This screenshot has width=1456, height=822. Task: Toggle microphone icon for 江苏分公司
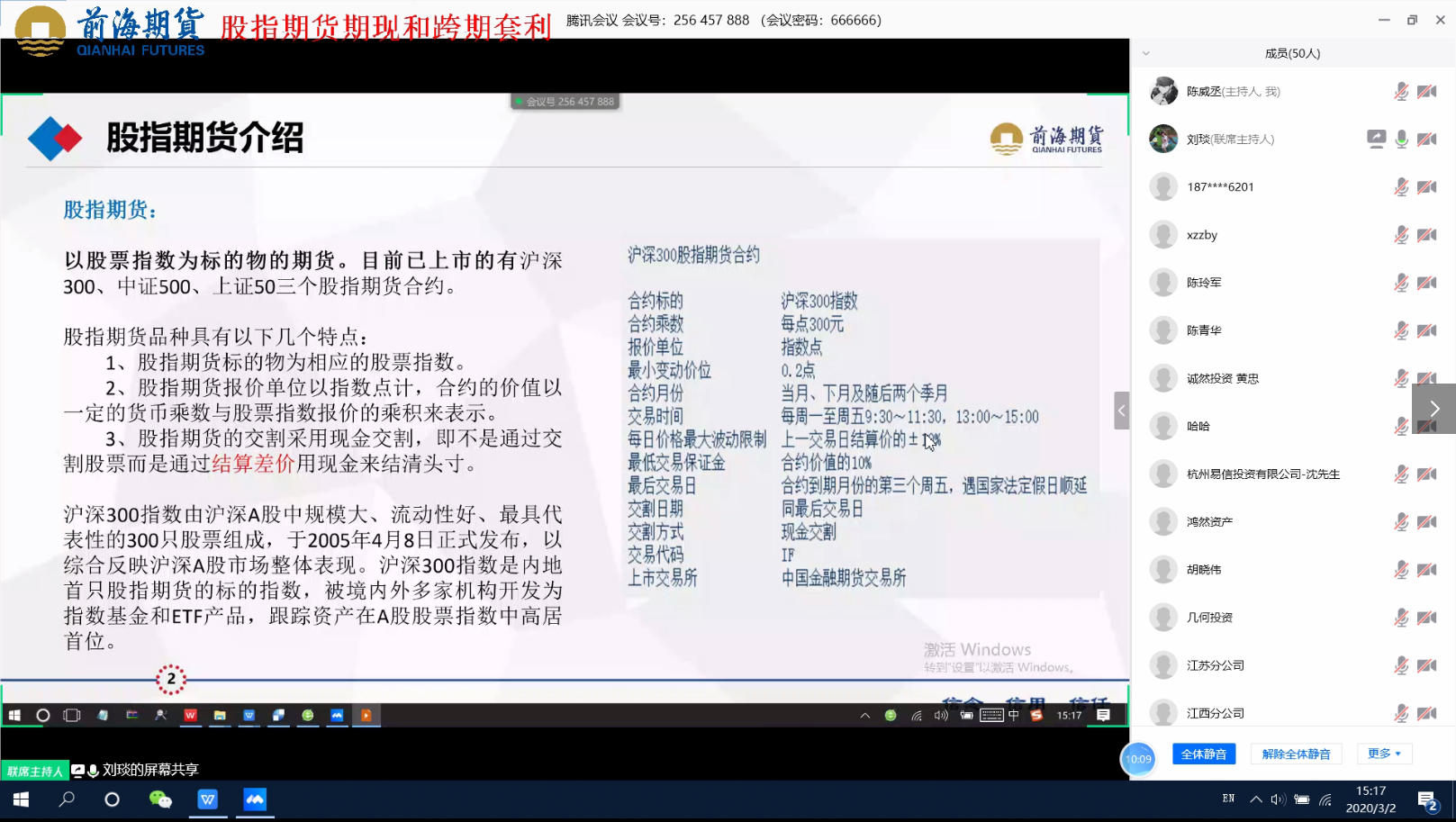pyautogui.click(x=1401, y=665)
